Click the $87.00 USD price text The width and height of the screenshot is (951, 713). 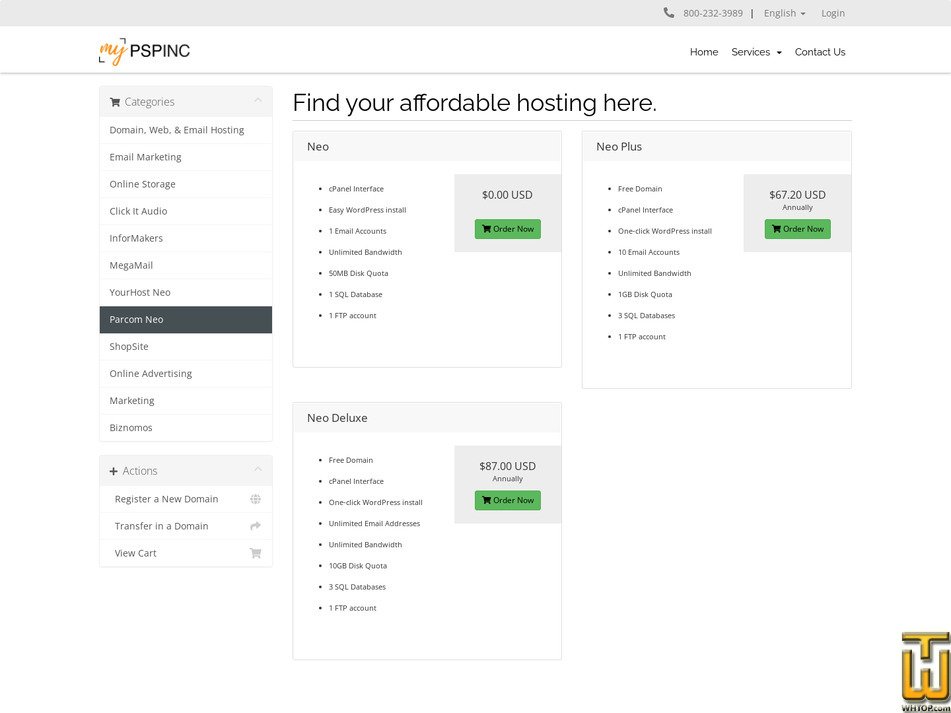[x=508, y=466]
